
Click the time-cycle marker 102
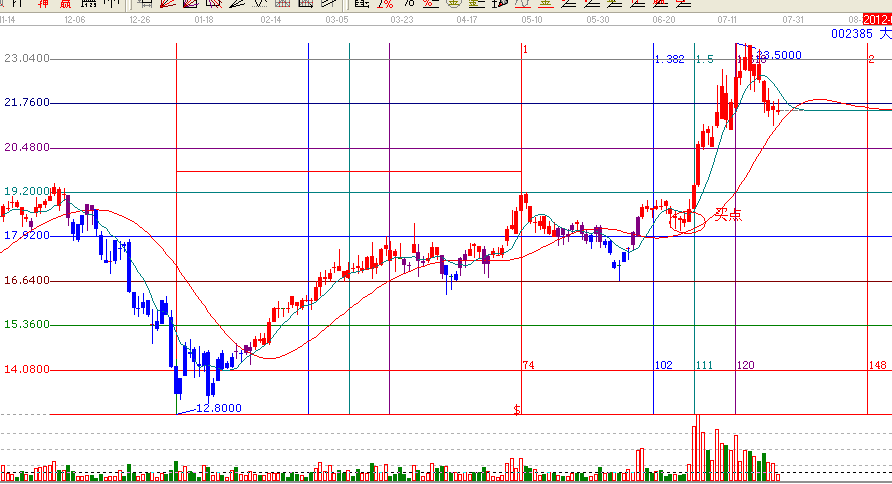coord(663,366)
